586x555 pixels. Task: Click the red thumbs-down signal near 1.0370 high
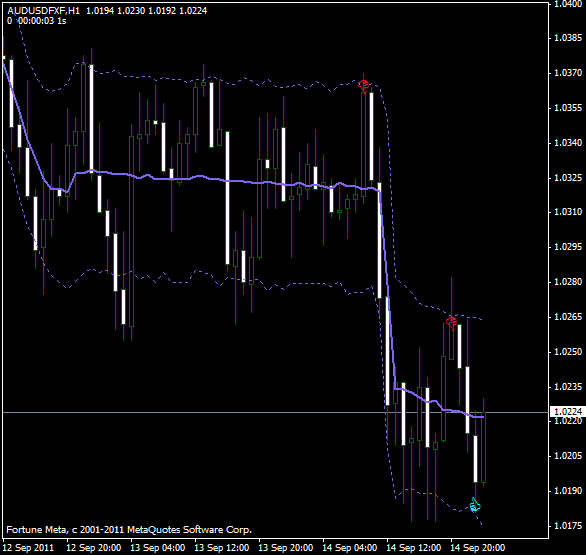[364, 86]
